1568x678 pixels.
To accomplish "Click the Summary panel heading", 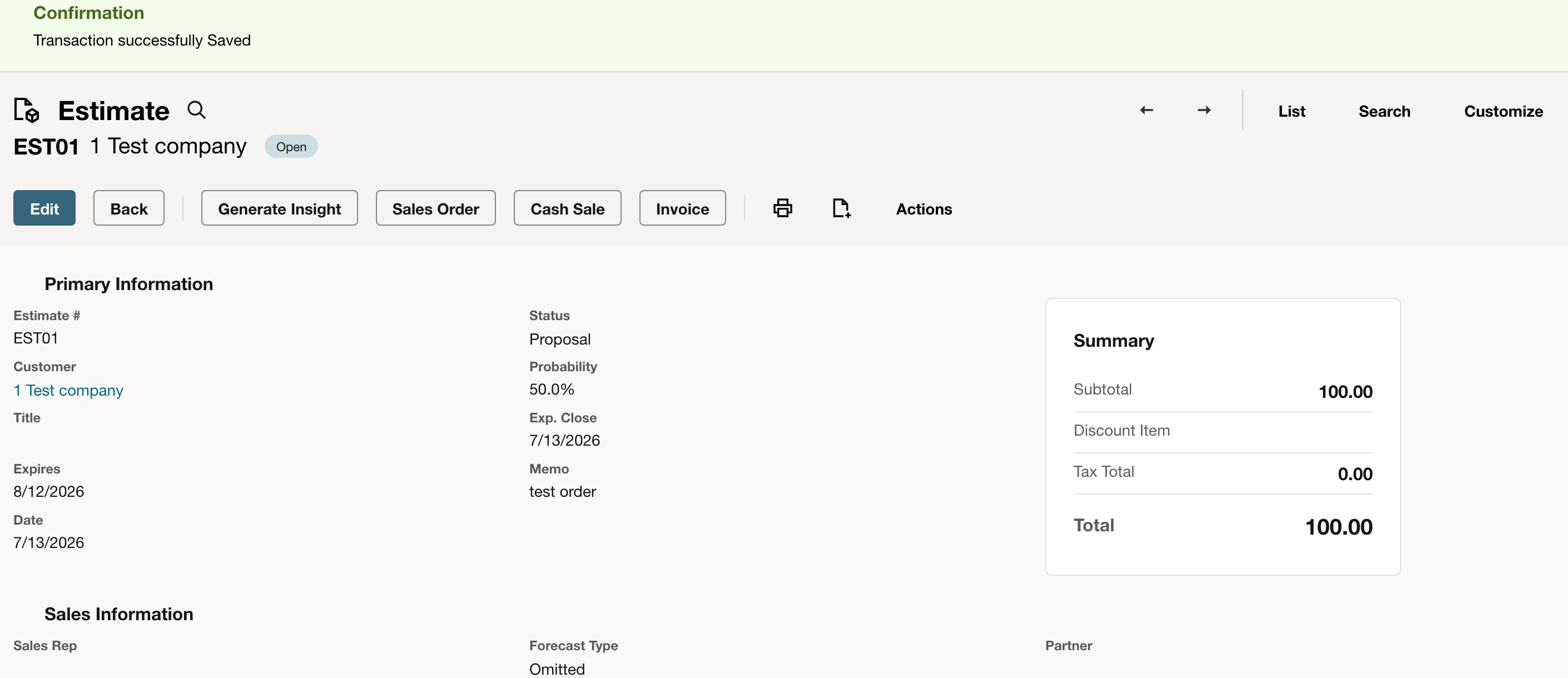I will coord(1113,340).
